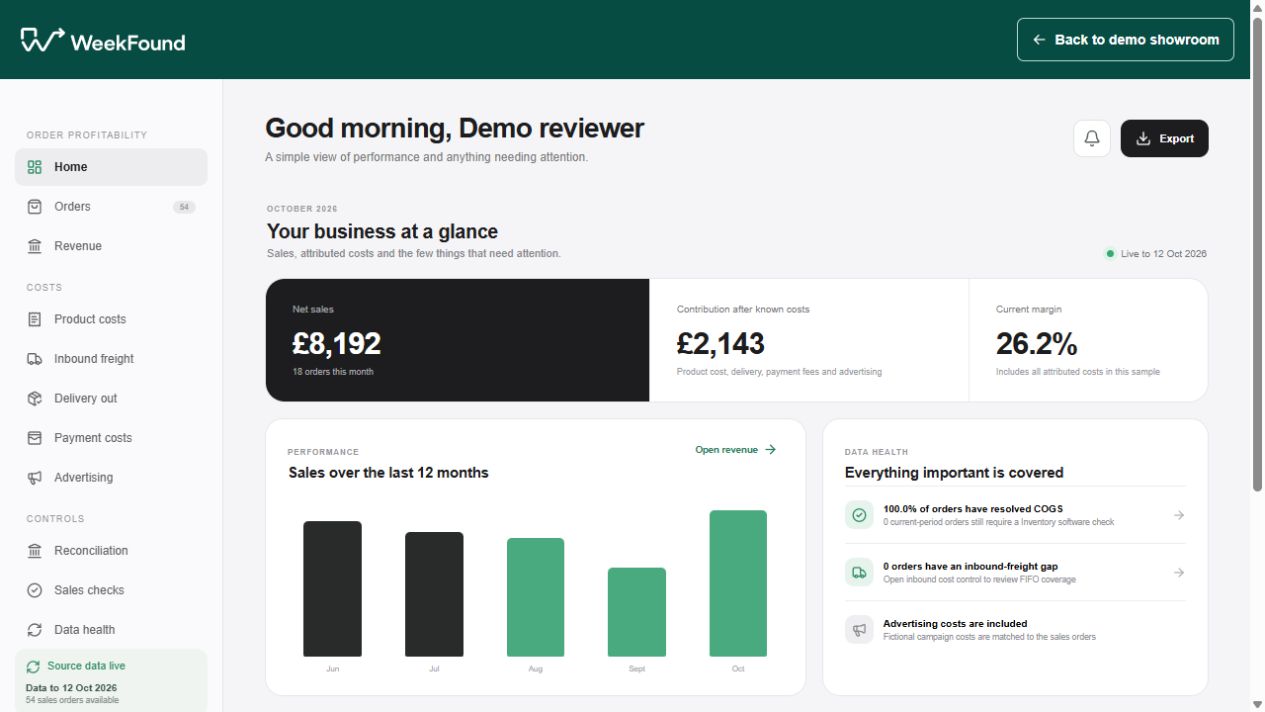Click the Payment costs card icon
Screen dimensions: 1265x712
(x=35, y=438)
